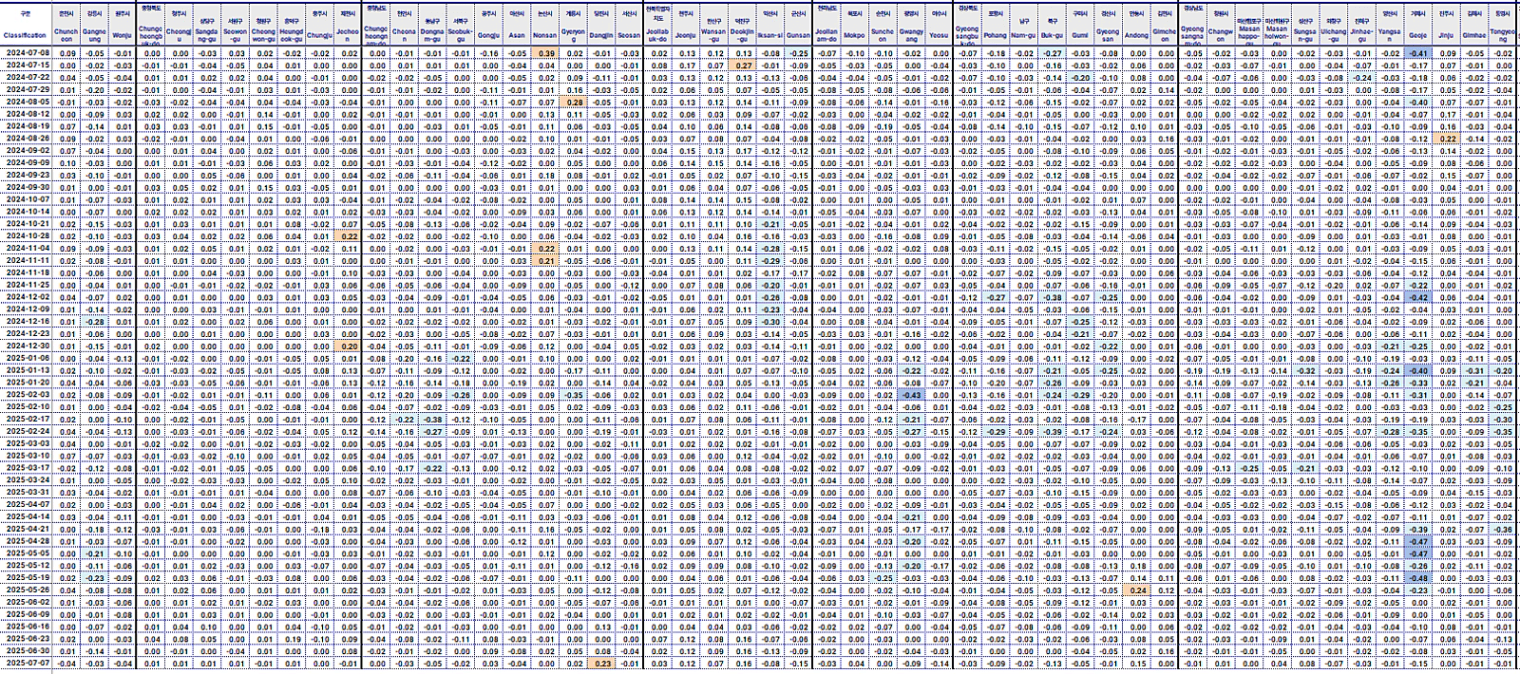Click highlighted 0.39 in Nonsan column

click(547, 52)
